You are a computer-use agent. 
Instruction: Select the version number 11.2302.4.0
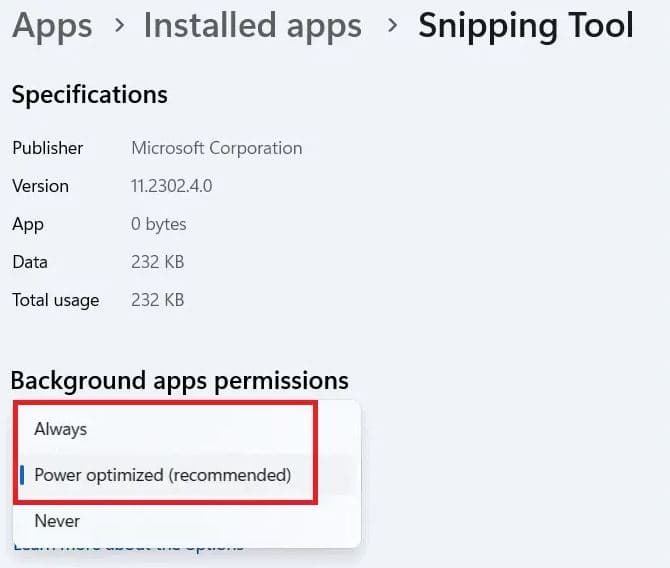pos(171,186)
